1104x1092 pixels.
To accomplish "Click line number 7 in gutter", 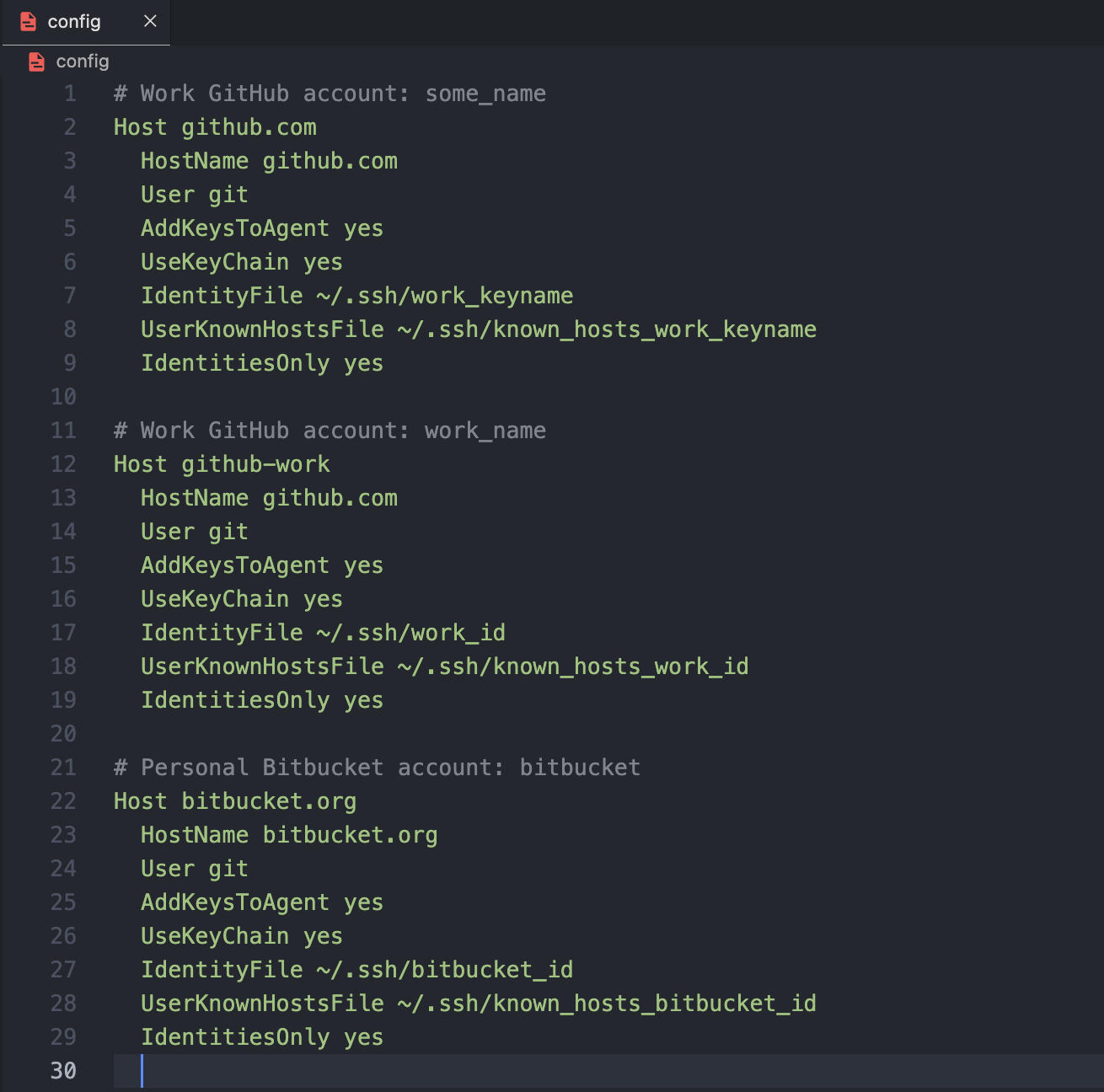I will pos(70,296).
